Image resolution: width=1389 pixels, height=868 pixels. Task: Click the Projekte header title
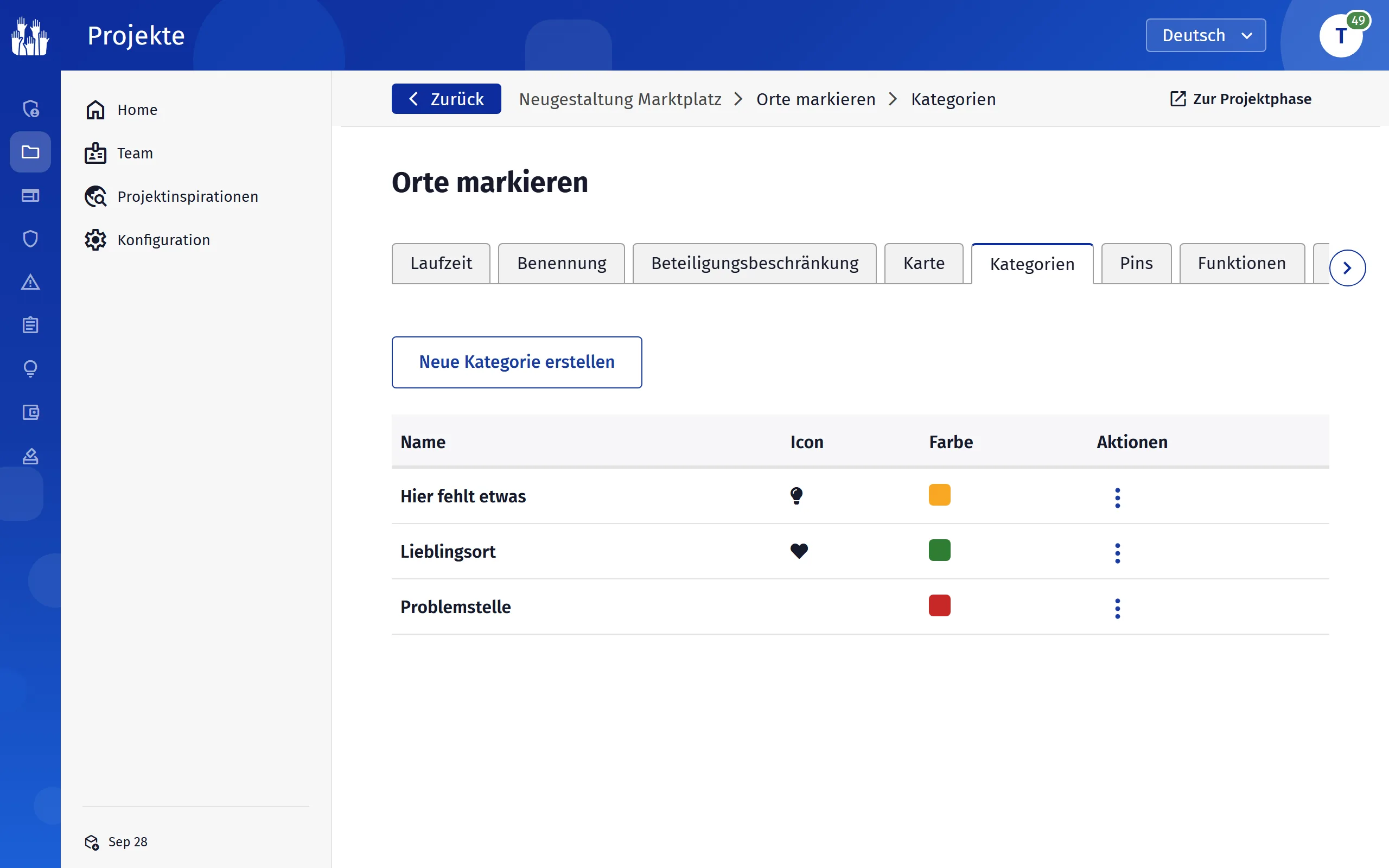136,36
